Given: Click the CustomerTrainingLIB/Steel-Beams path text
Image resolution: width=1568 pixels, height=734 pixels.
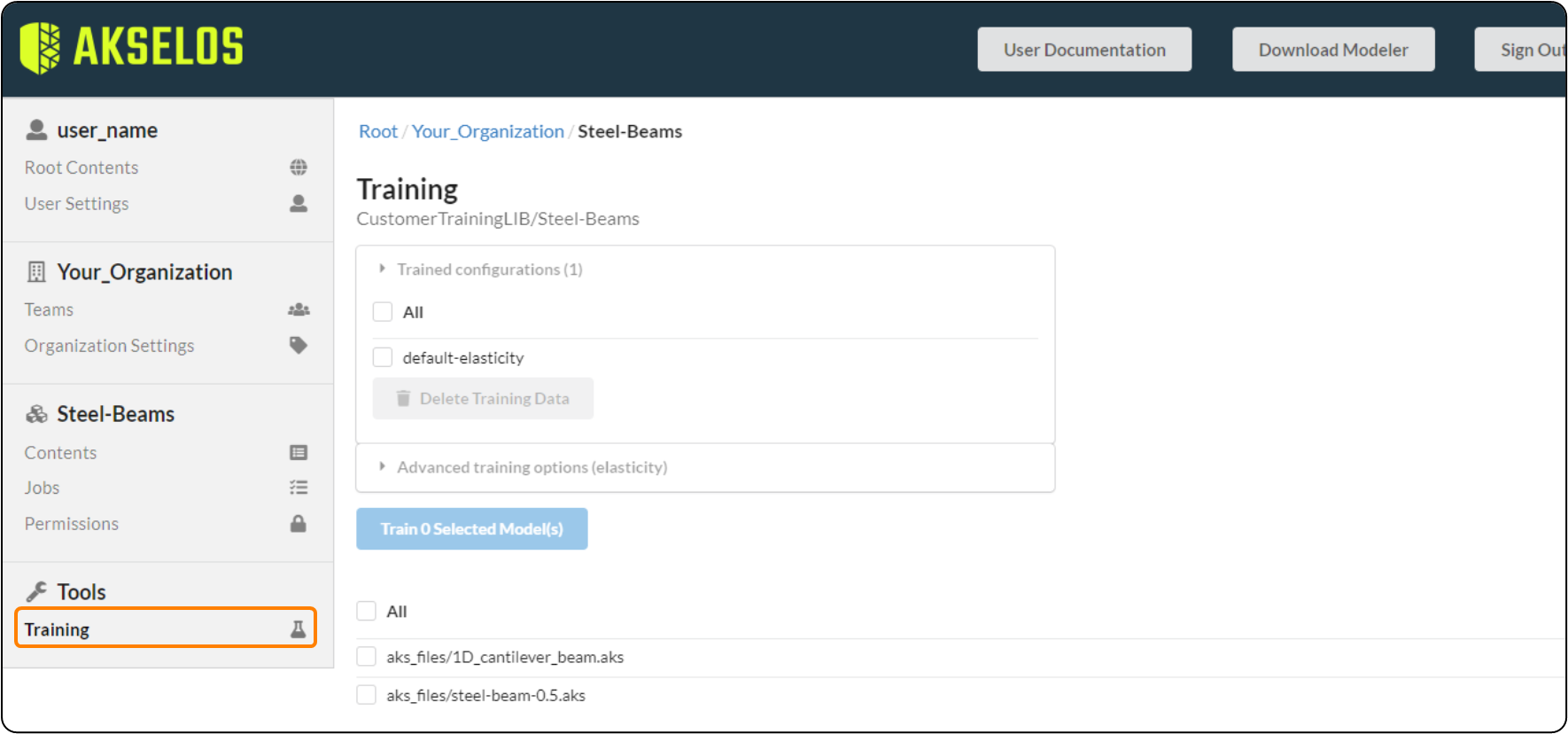Looking at the screenshot, I should coord(498,219).
